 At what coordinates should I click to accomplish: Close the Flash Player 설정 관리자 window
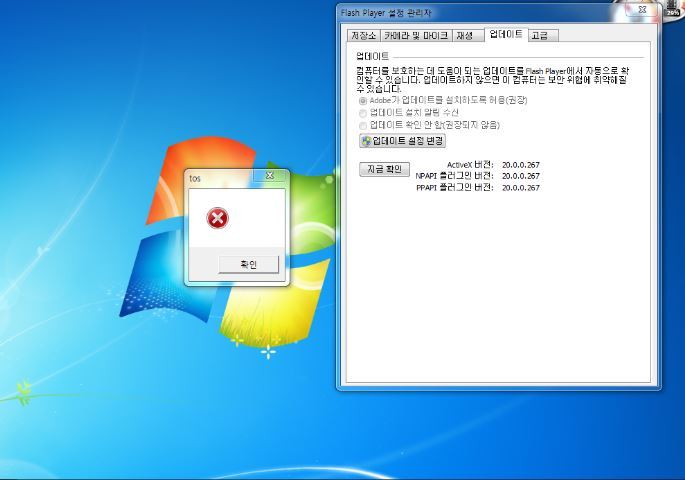pos(642,10)
